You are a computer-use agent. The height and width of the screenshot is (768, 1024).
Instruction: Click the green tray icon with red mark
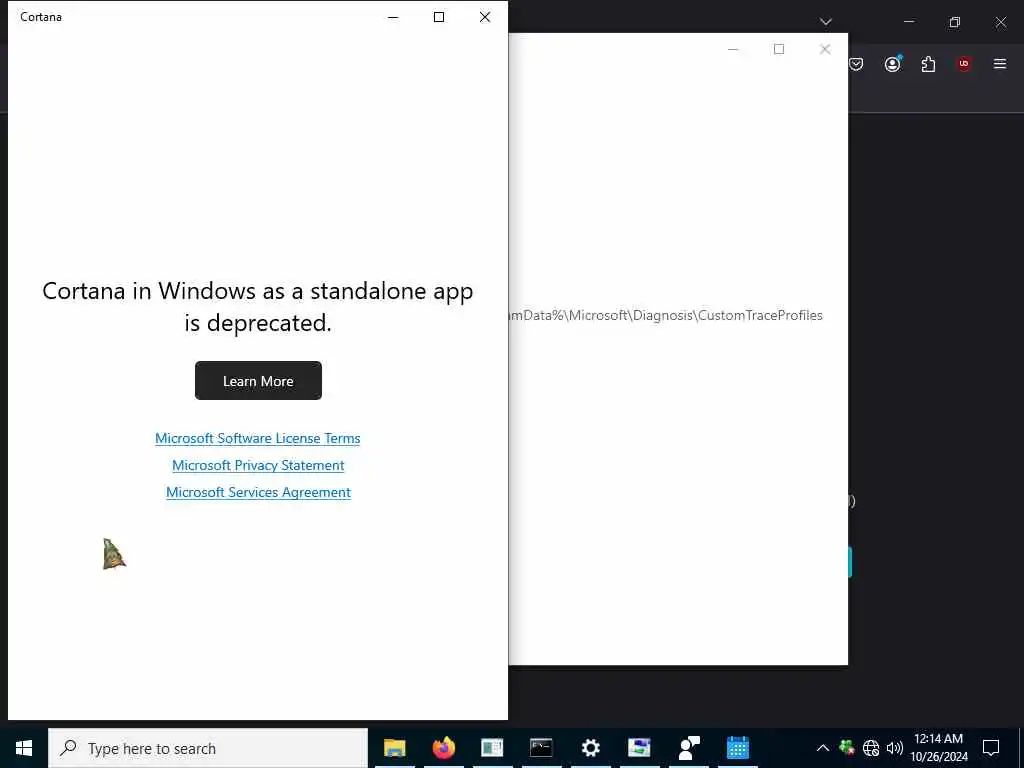pos(847,748)
